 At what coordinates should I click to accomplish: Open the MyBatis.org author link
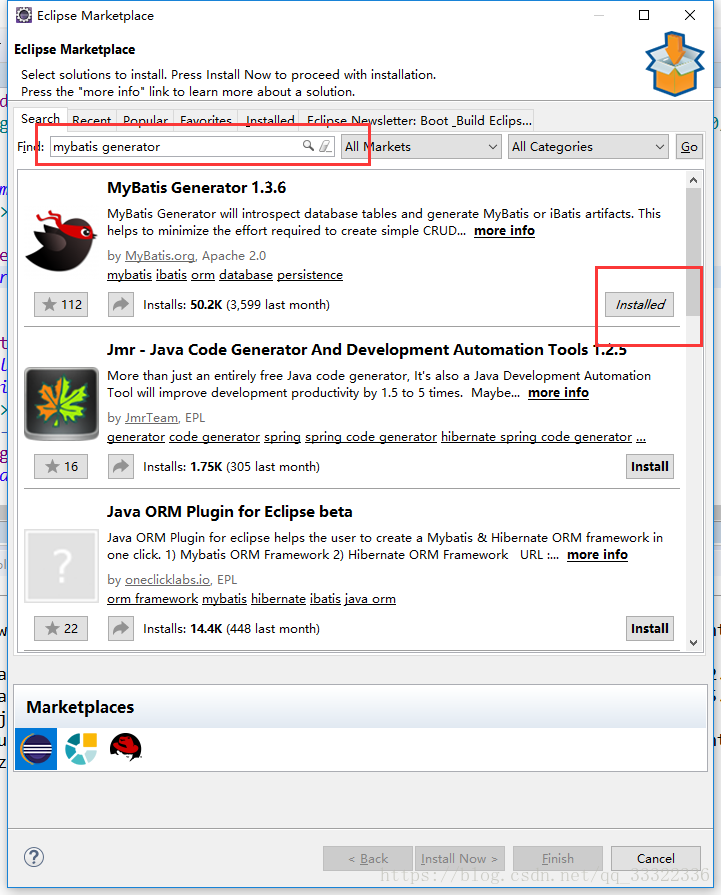point(160,256)
